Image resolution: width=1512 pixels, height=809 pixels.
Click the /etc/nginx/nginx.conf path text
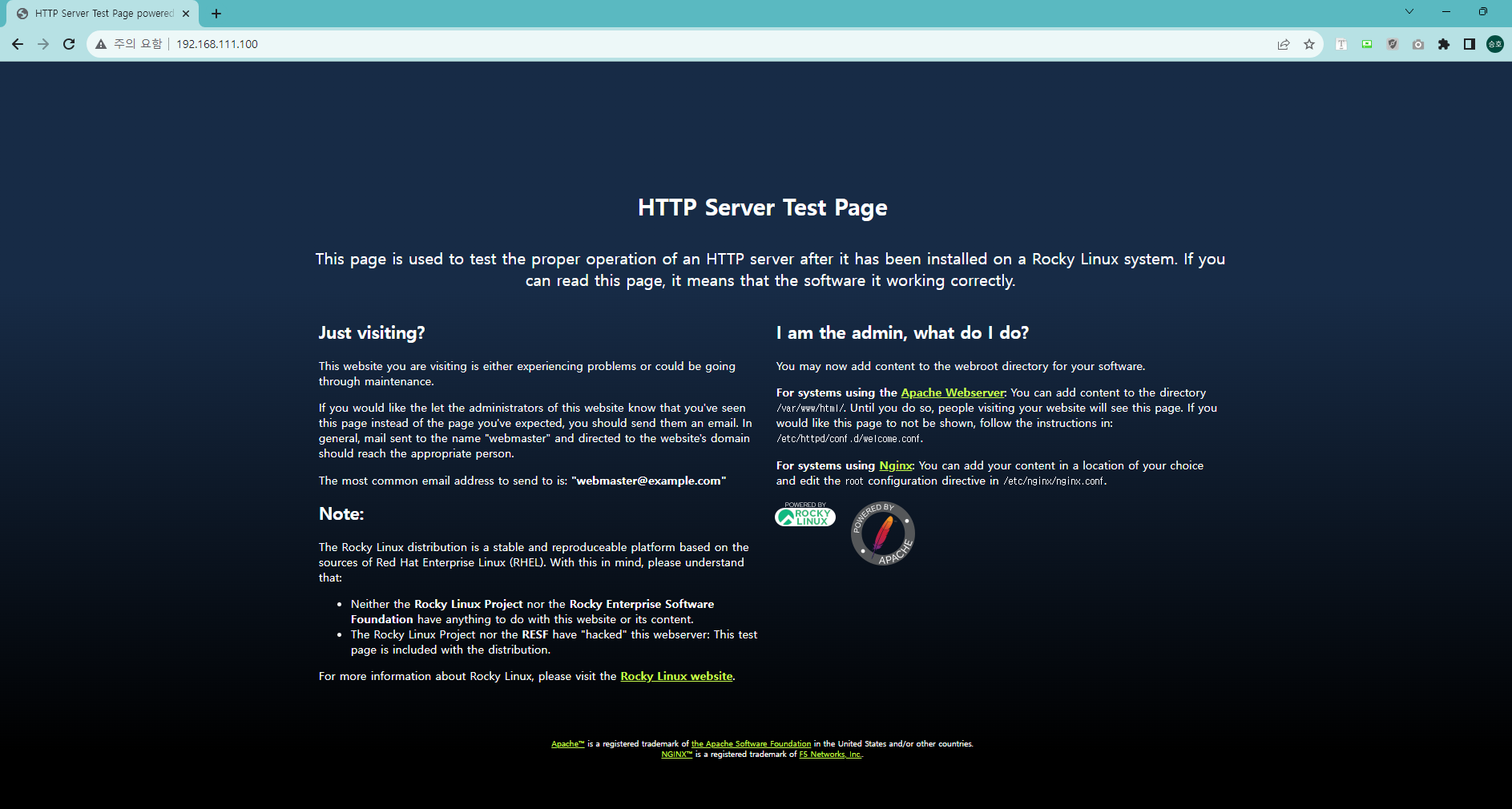point(1053,481)
